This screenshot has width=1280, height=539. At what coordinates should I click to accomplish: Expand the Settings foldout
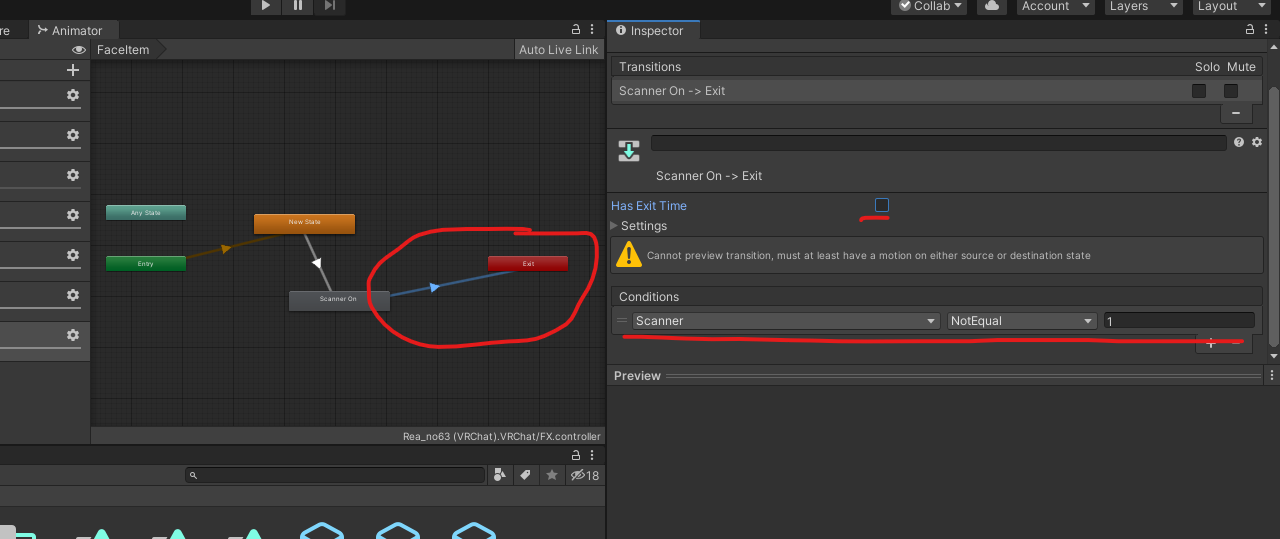615,226
